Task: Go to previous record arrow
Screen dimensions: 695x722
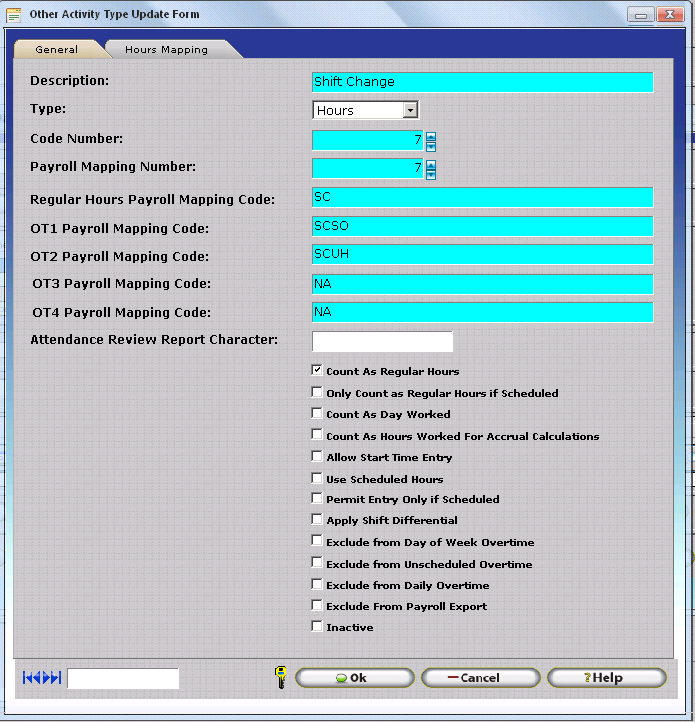Action: pos(36,678)
